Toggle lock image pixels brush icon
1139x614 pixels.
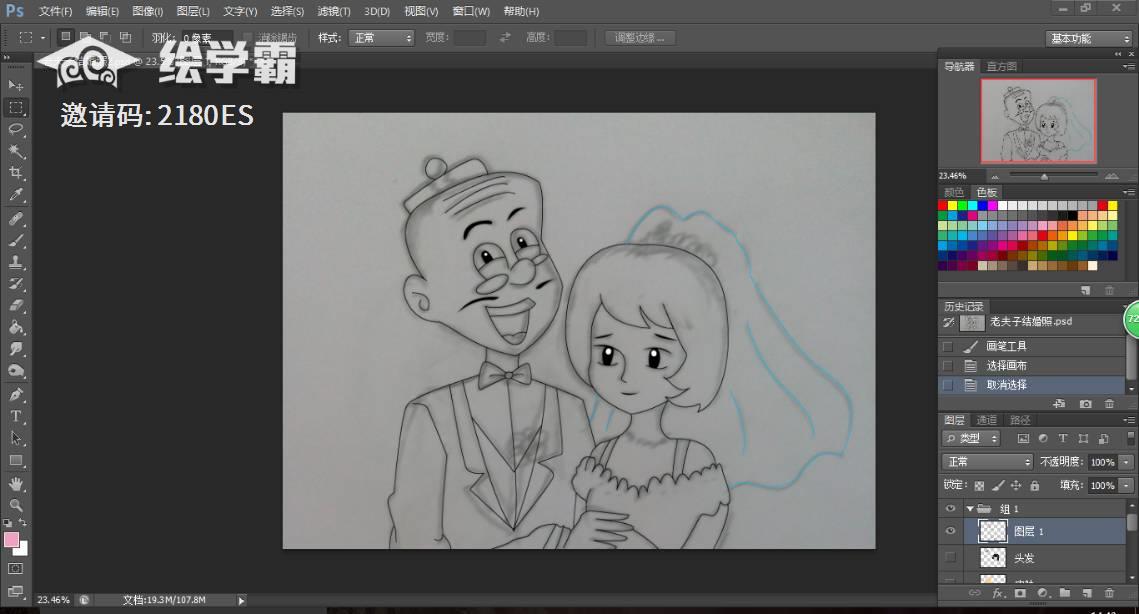tap(998, 485)
